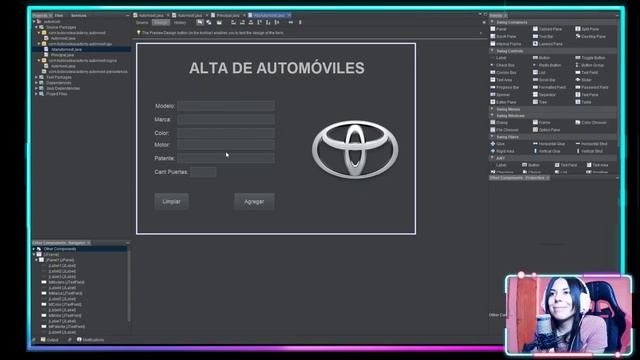Image resolution: width=640 pixels, height=360 pixels.
Task: Expand the Project Files node
Action: 36,94
